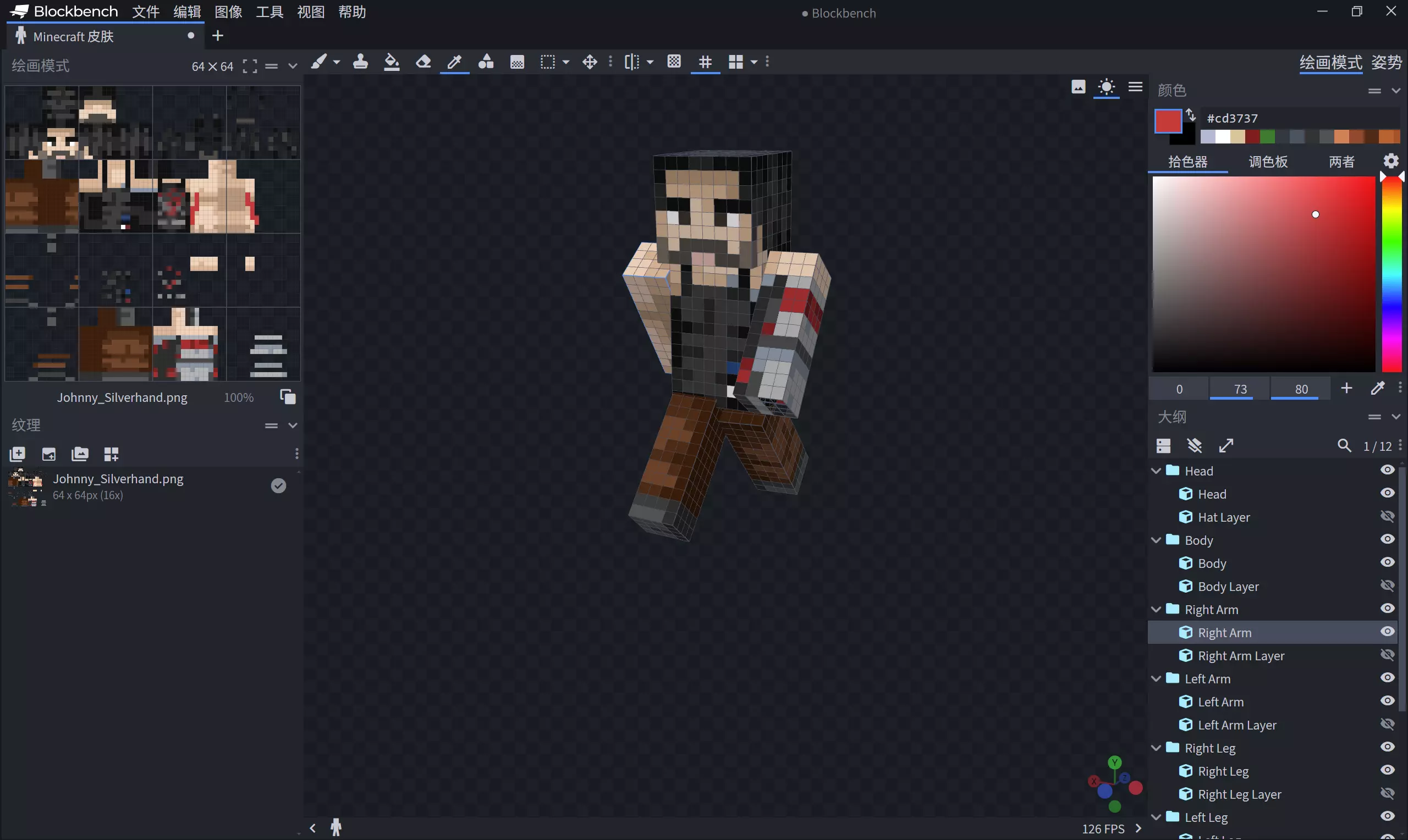This screenshot has height=840, width=1408.
Task: Open the selection tool dropdown arrow
Action: pyautogui.click(x=565, y=62)
